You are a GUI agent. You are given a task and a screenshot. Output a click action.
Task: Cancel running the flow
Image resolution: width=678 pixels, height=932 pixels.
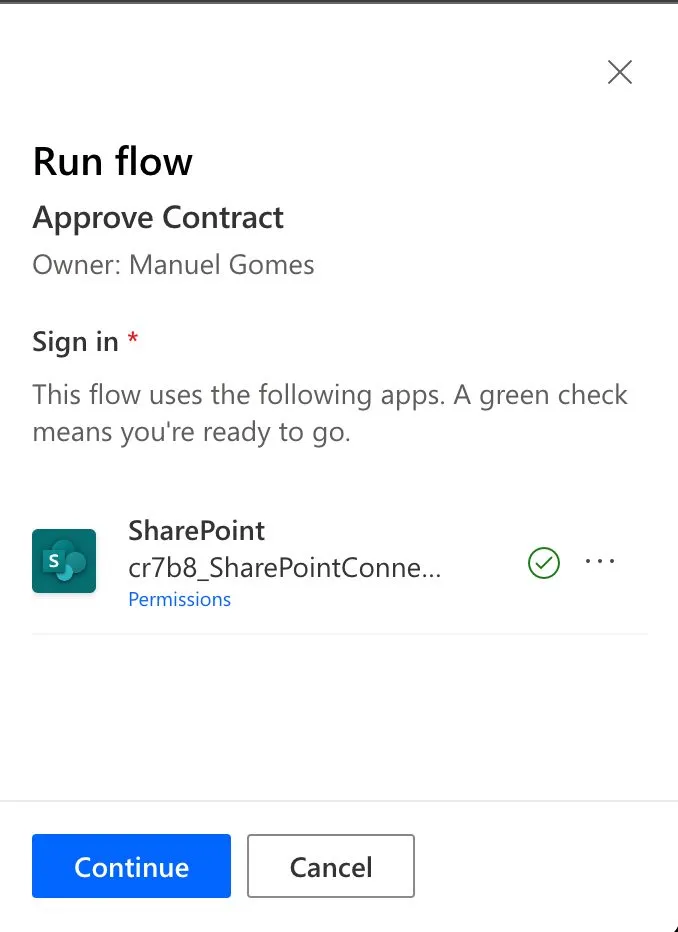tap(330, 866)
